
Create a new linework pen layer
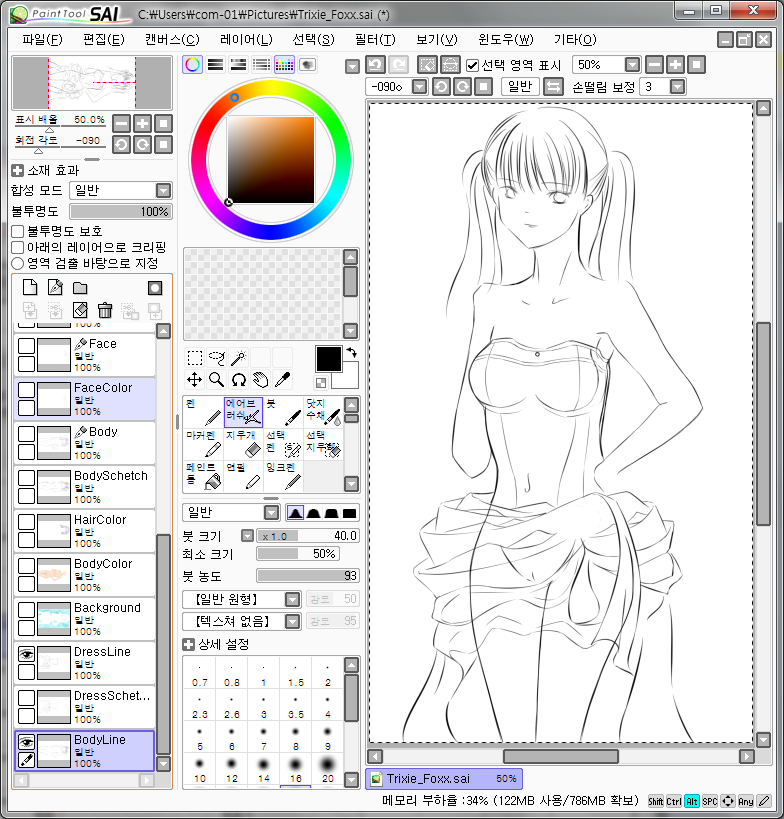pyautogui.click(x=55, y=288)
